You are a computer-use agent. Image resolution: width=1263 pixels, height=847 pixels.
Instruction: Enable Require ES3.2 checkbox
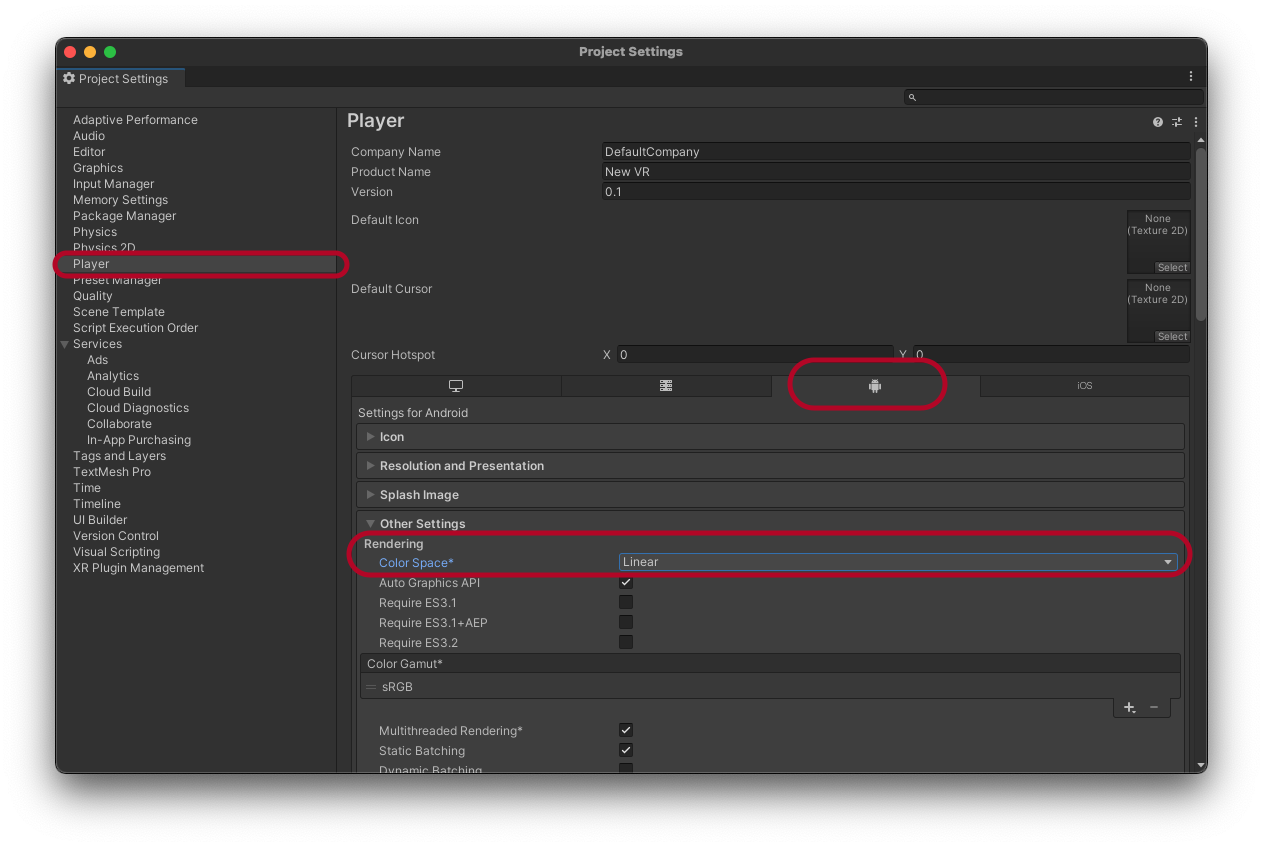point(626,643)
